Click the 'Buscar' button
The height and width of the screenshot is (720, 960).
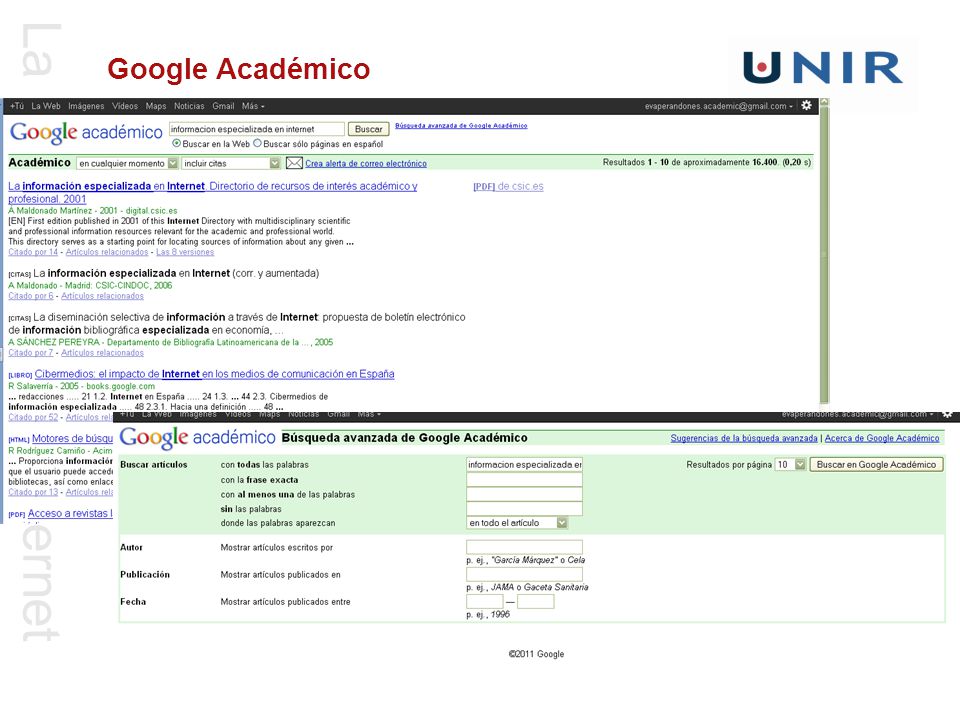369,129
